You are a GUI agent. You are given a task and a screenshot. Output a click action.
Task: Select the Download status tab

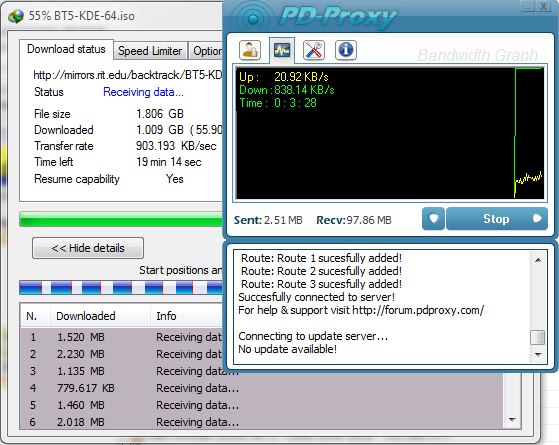(x=66, y=49)
